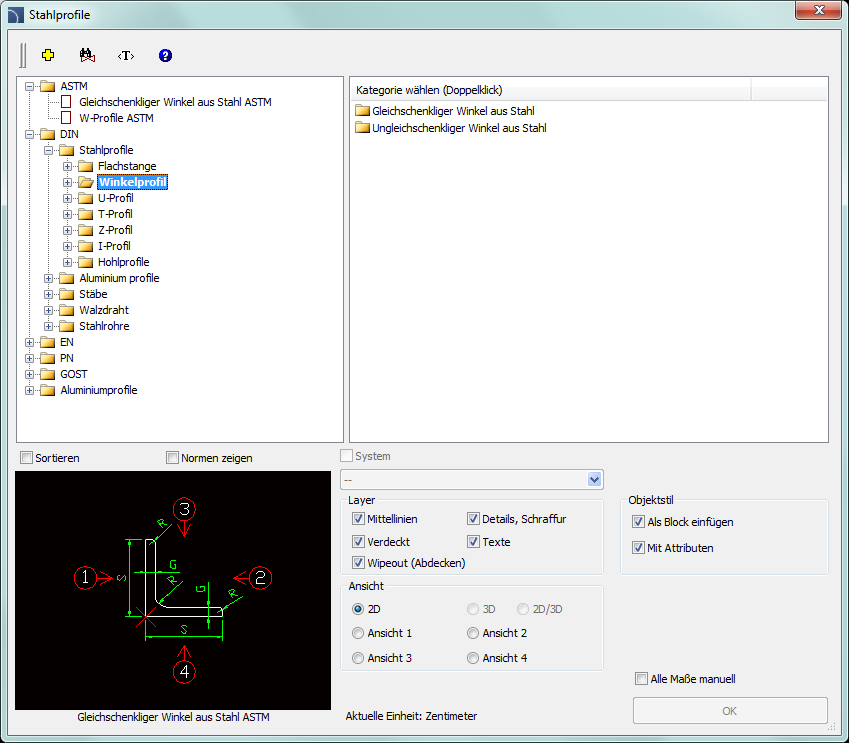This screenshot has width=849, height=743.
Task: Click the <T> text toolbar icon
Action: [126, 55]
